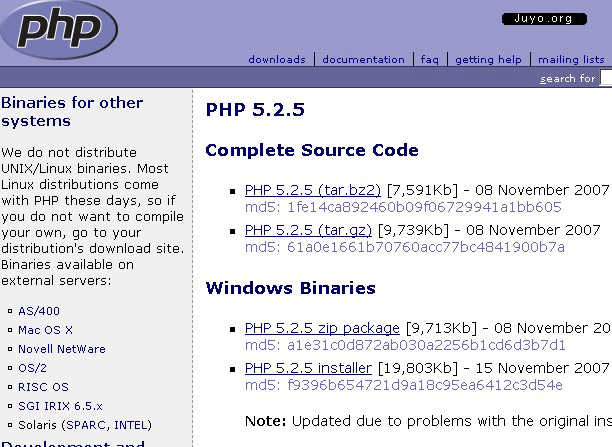Click the PHP logo
The width and height of the screenshot is (612, 447).
click(59, 29)
